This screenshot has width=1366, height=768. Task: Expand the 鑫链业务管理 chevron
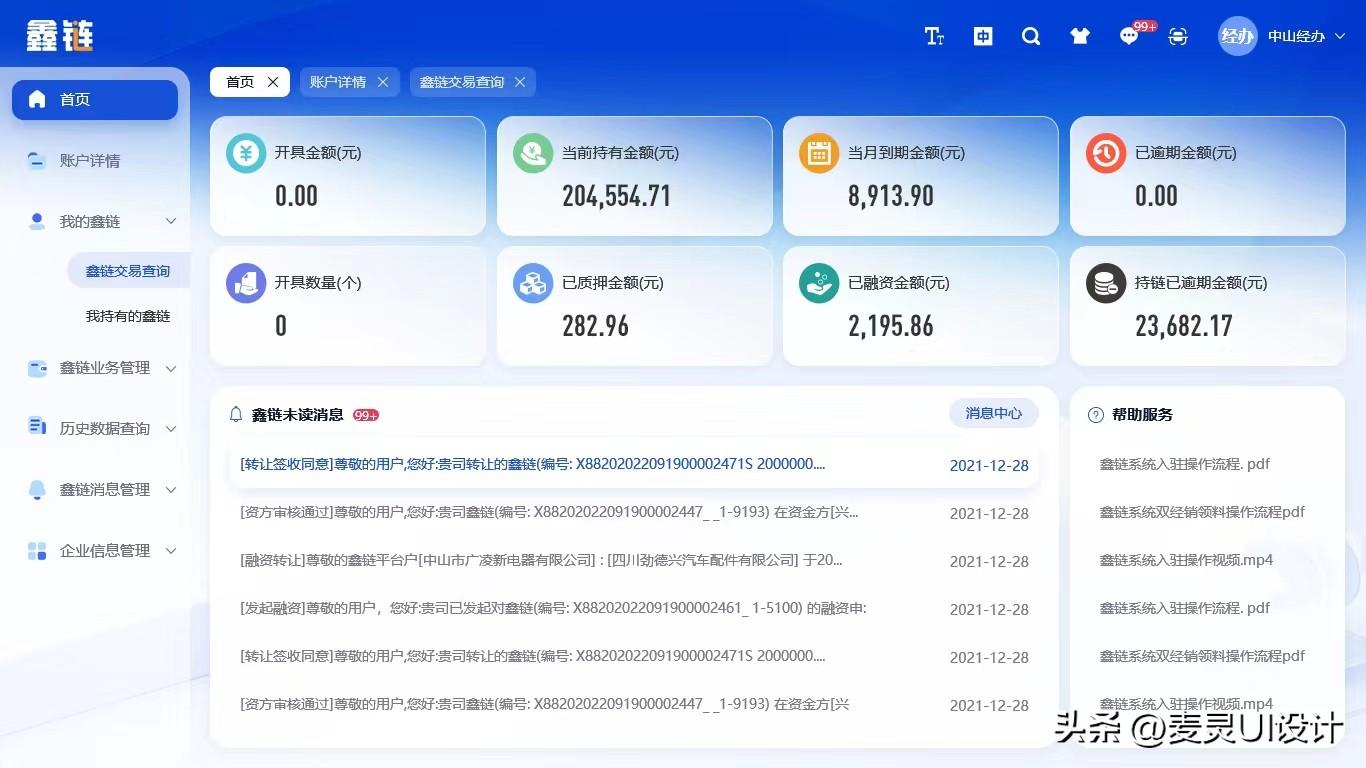point(171,368)
